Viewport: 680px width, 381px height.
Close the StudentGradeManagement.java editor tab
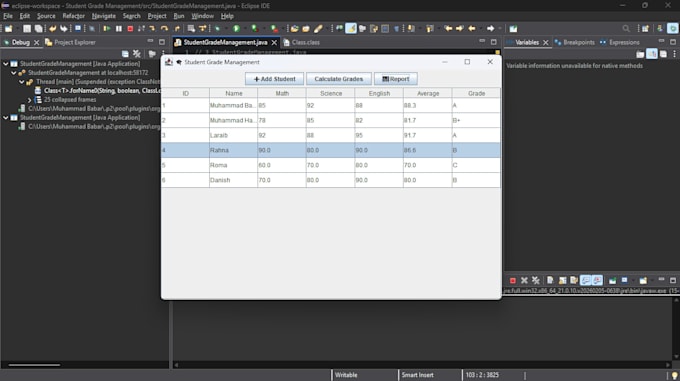[274, 42]
